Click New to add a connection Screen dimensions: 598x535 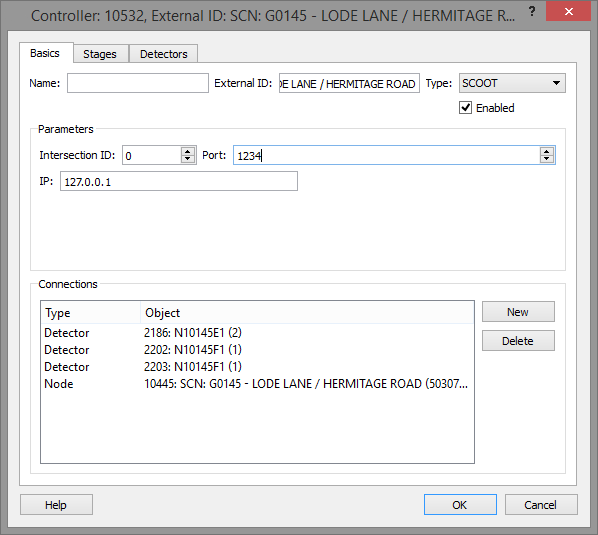pyautogui.click(x=518, y=312)
